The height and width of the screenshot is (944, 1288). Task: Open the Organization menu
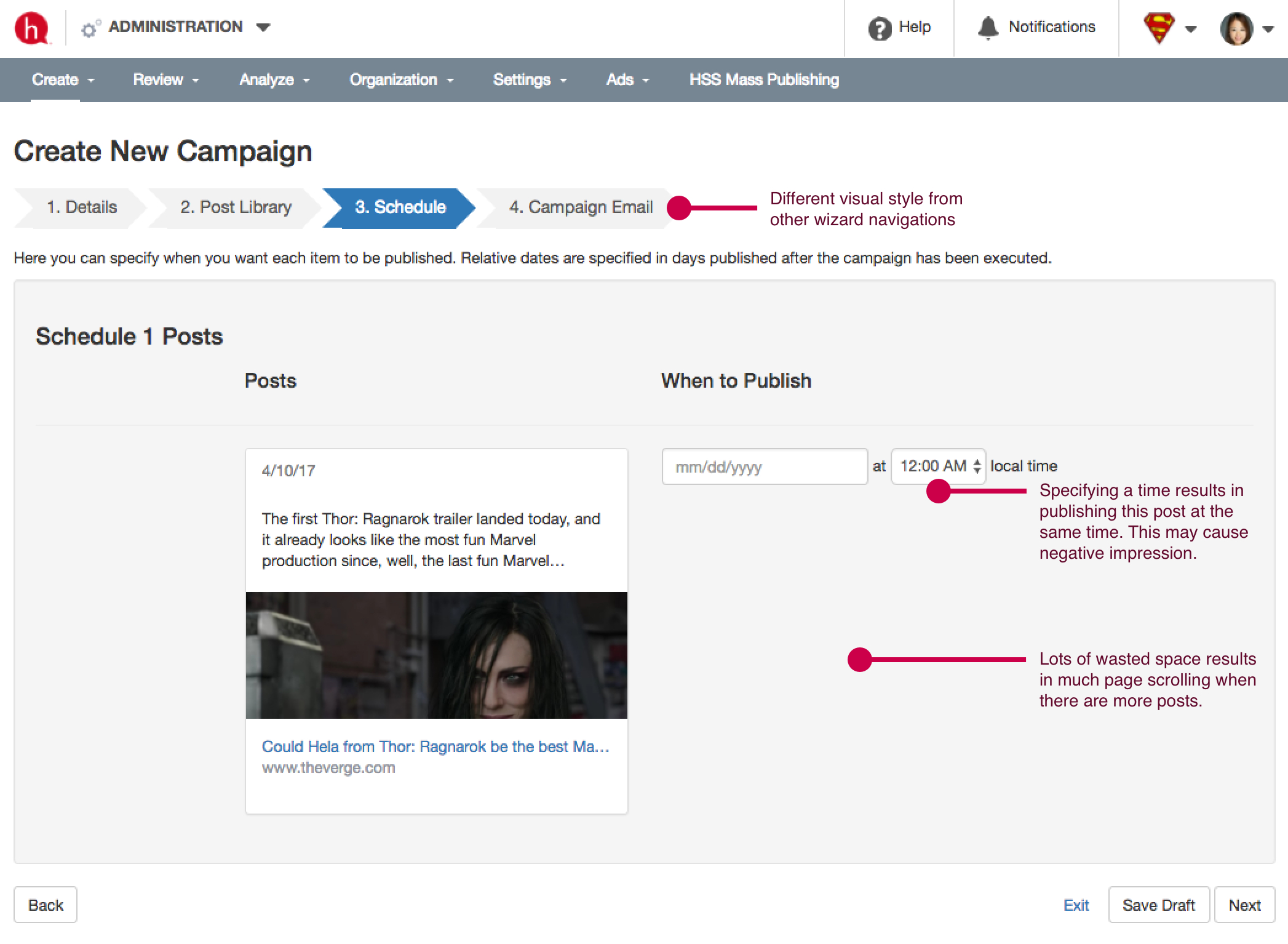click(x=401, y=80)
